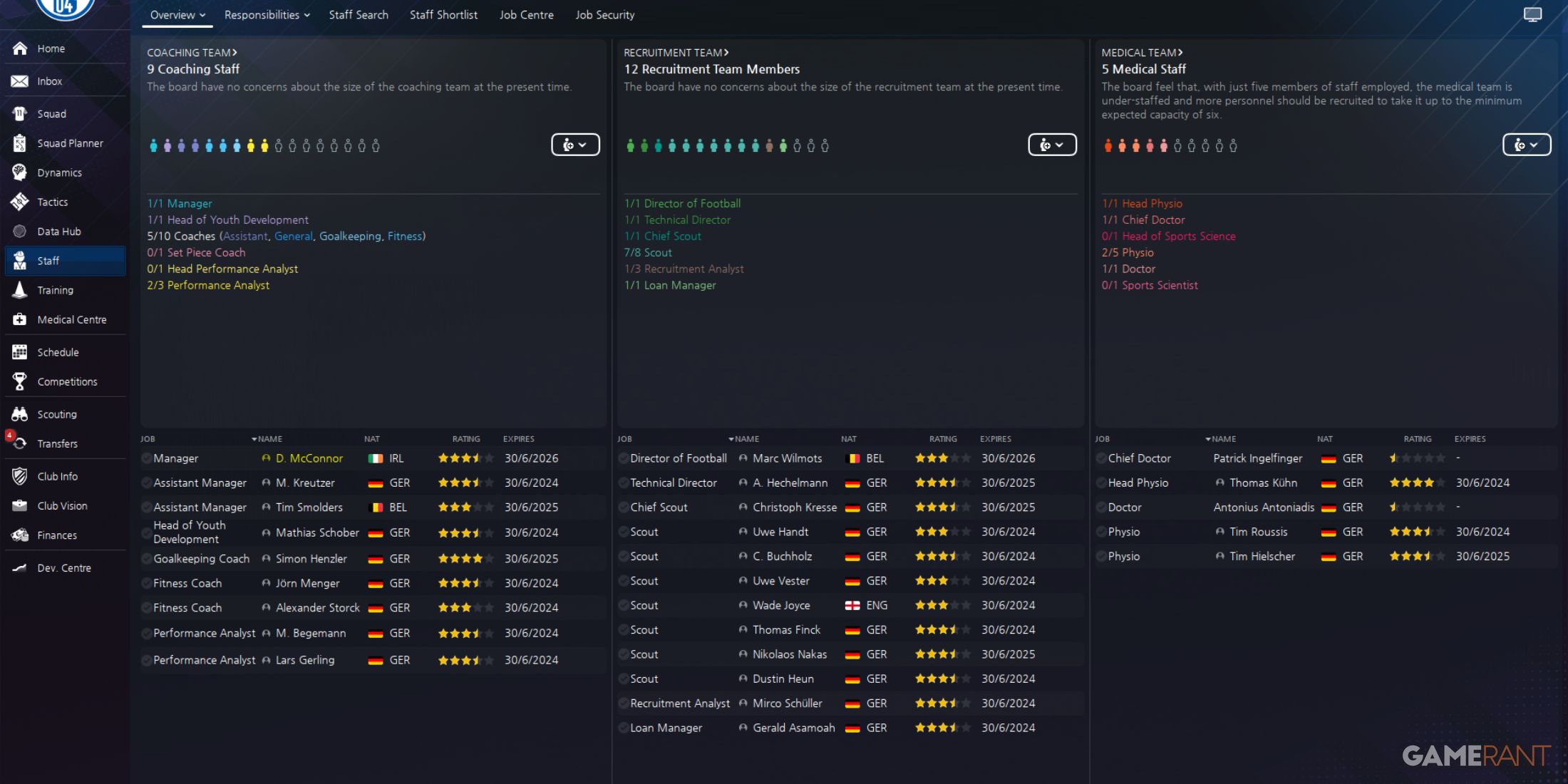Open the Coaching Team add-staff dropdown

click(575, 145)
